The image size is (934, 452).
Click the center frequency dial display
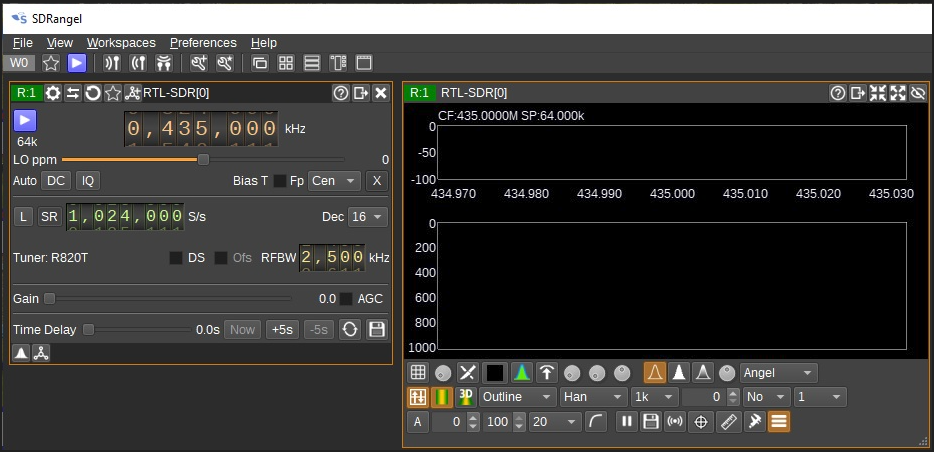[x=201, y=129]
